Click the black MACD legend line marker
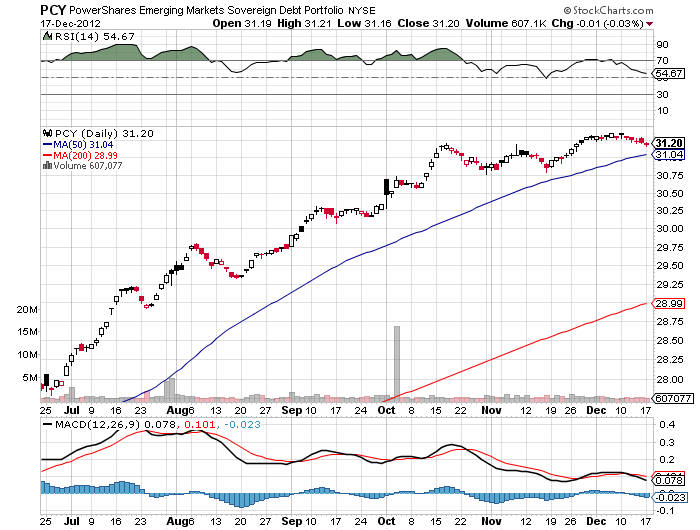This screenshot has width=700, height=530. pos(47,424)
